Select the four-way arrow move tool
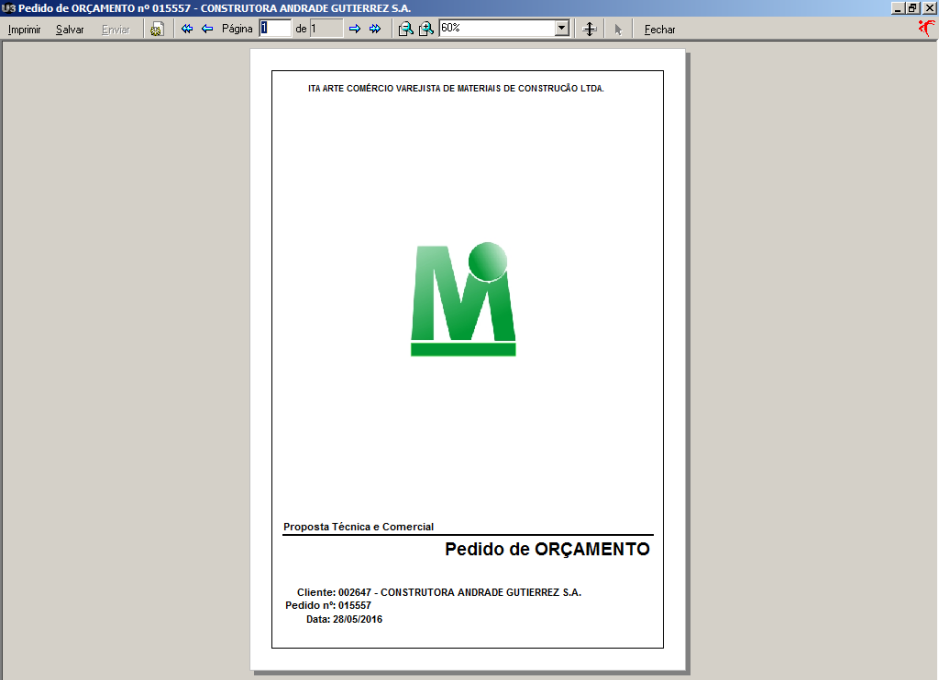This screenshot has width=939, height=680. [x=590, y=29]
